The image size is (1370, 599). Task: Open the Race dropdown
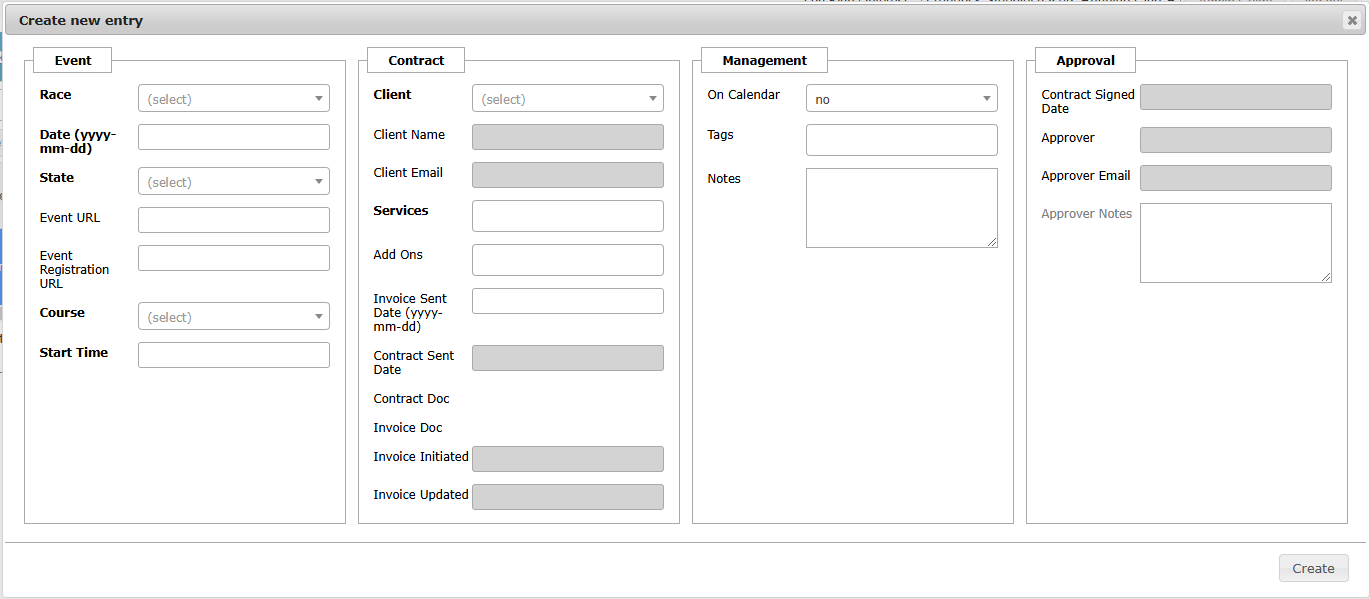click(234, 98)
